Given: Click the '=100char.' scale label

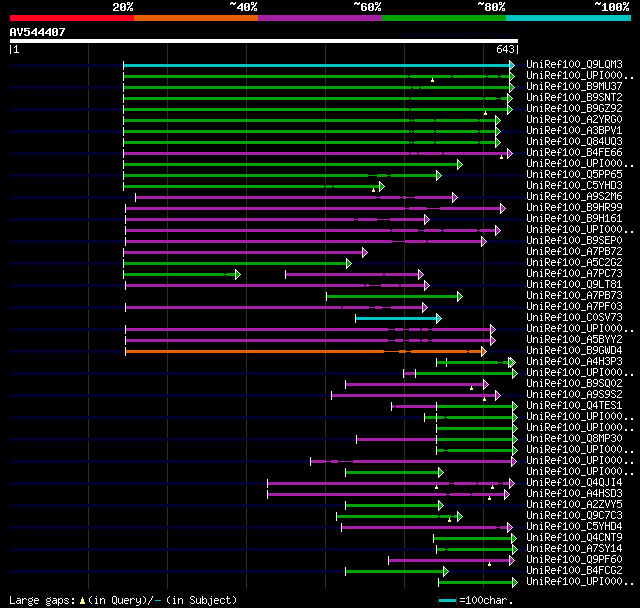Looking at the screenshot, I should [486, 600].
